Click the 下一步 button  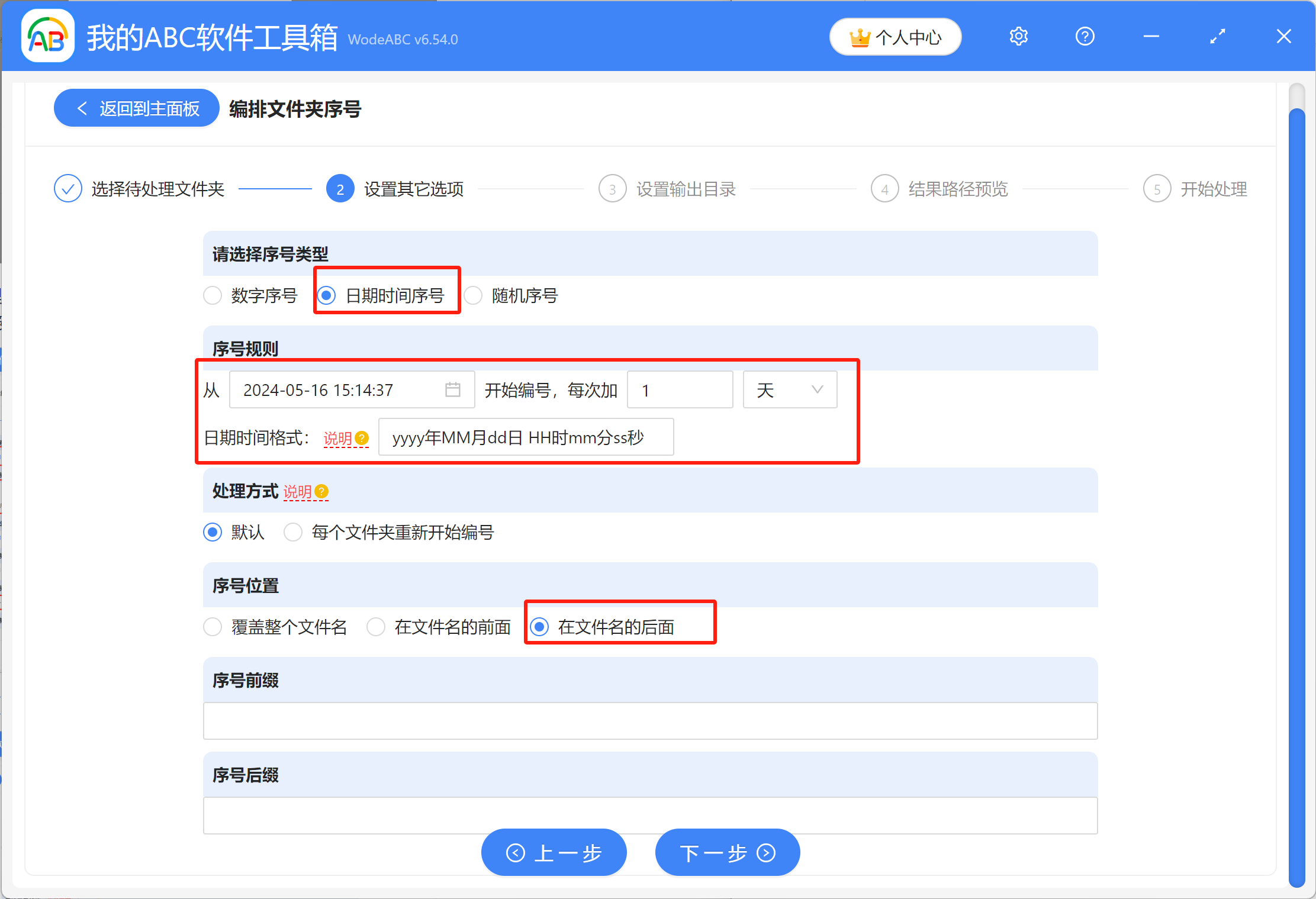click(727, 852)
